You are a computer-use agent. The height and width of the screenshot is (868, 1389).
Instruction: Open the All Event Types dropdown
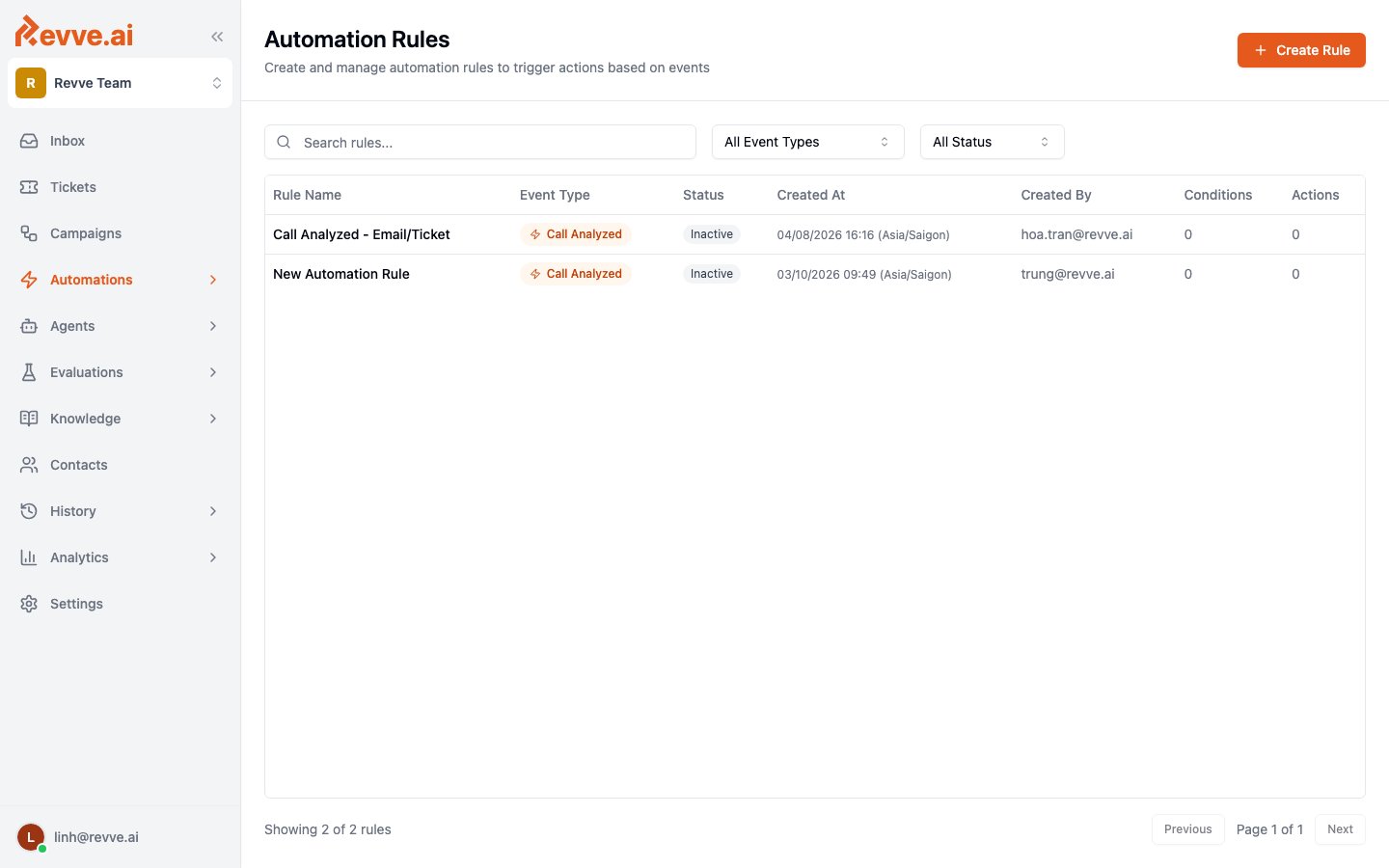(x=808, y=142)
